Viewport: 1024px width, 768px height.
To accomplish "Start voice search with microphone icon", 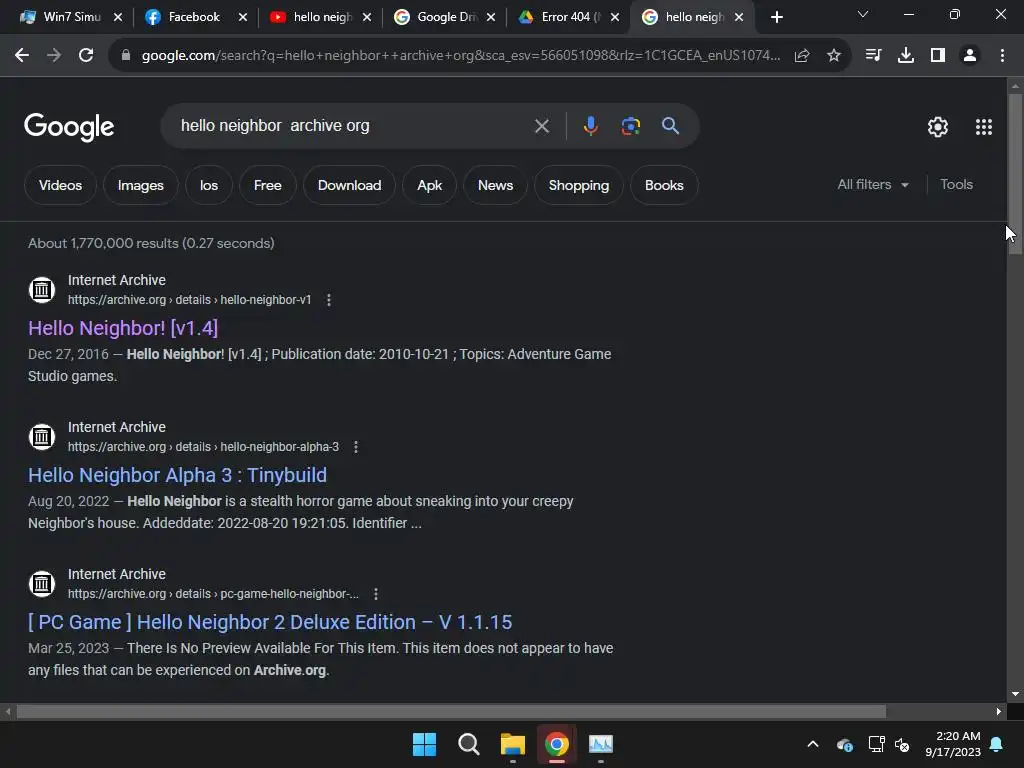I will [590, 126].
